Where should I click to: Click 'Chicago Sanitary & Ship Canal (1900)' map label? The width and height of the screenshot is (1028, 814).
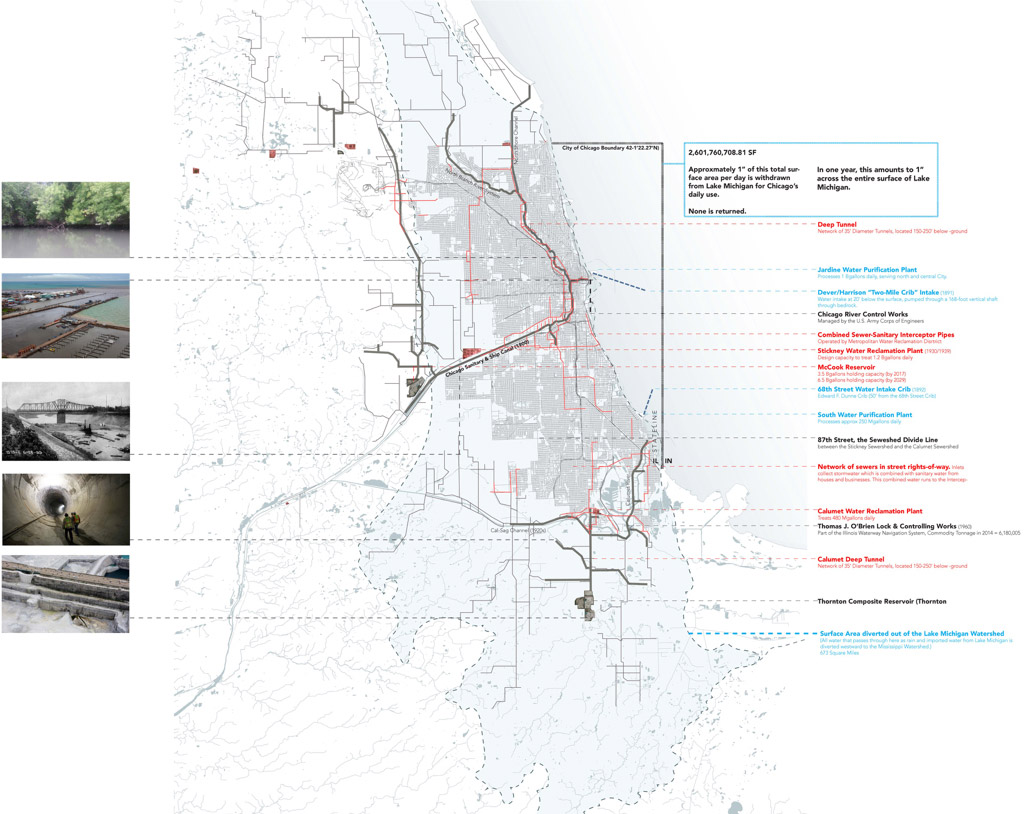[x=486, y=359]
